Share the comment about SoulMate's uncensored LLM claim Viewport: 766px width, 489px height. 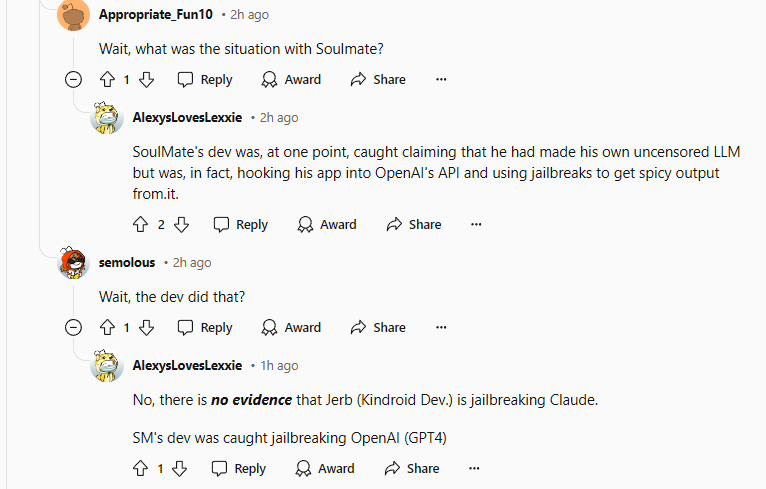(x=414, y=225)
